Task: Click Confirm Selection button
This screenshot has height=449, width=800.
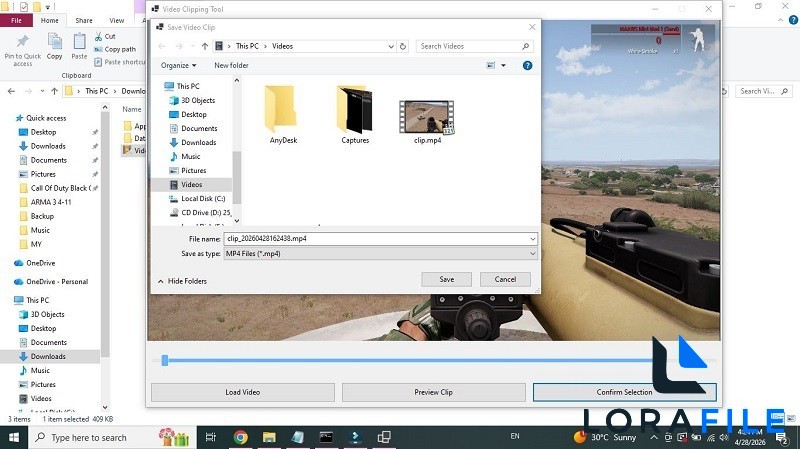Action: (x=624, y=392)
